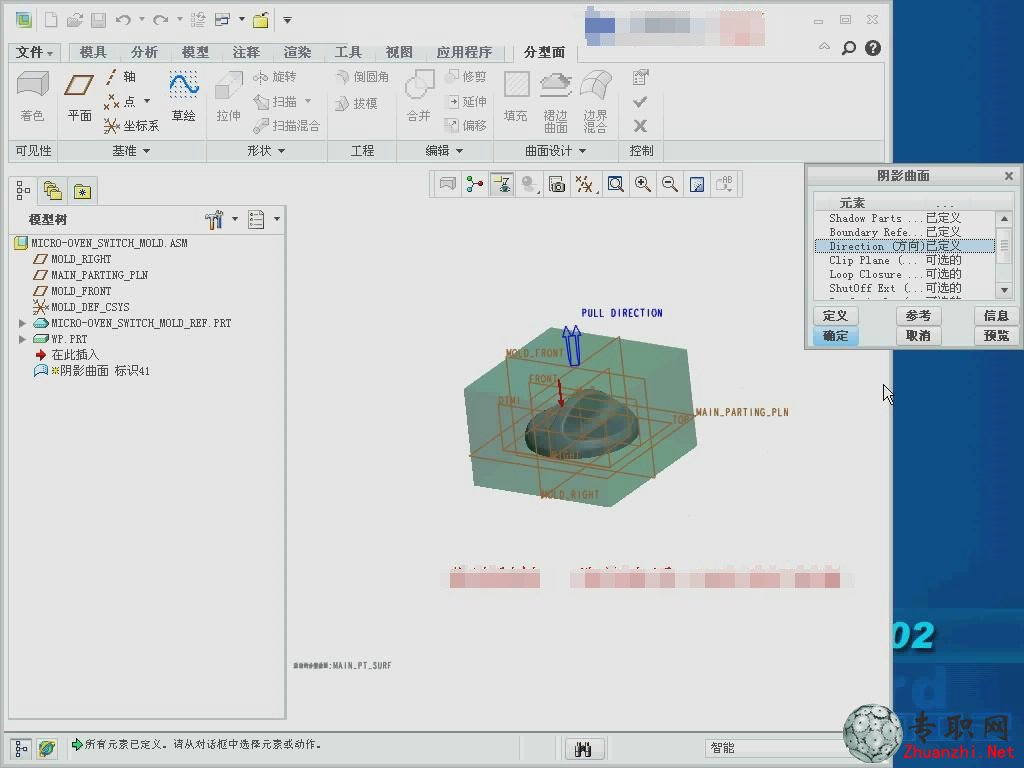Image resolution: width=1024 pixels, height=768 pixels.
Task: Toggle datum display filters icon
Action: (x=584, y=184)
